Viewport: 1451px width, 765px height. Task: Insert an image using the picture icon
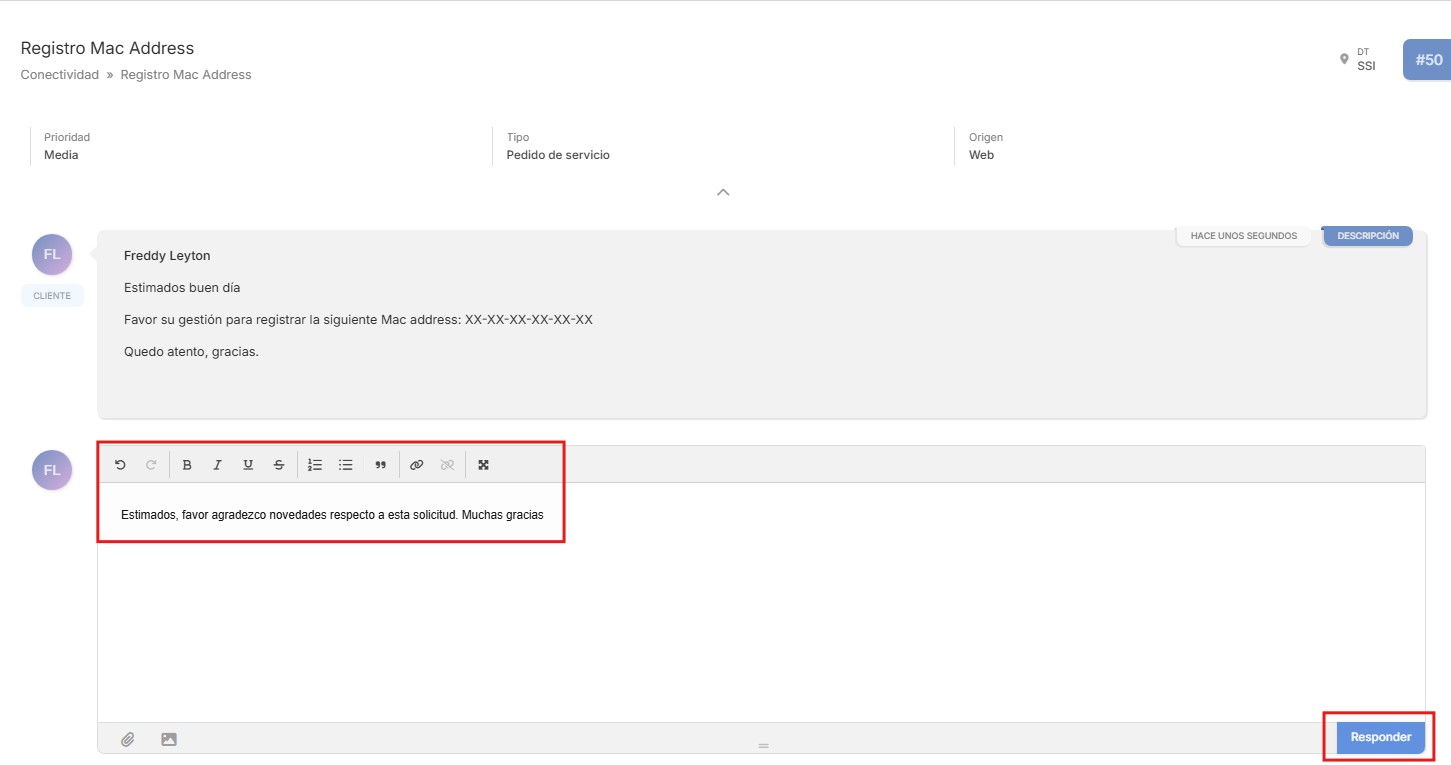[x=169, y=739]
